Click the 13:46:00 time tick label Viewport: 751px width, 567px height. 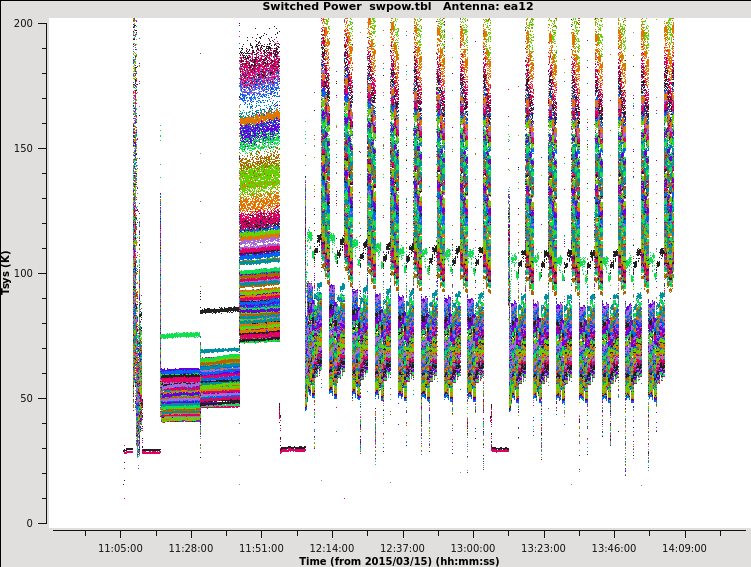[x=614, y=548]
